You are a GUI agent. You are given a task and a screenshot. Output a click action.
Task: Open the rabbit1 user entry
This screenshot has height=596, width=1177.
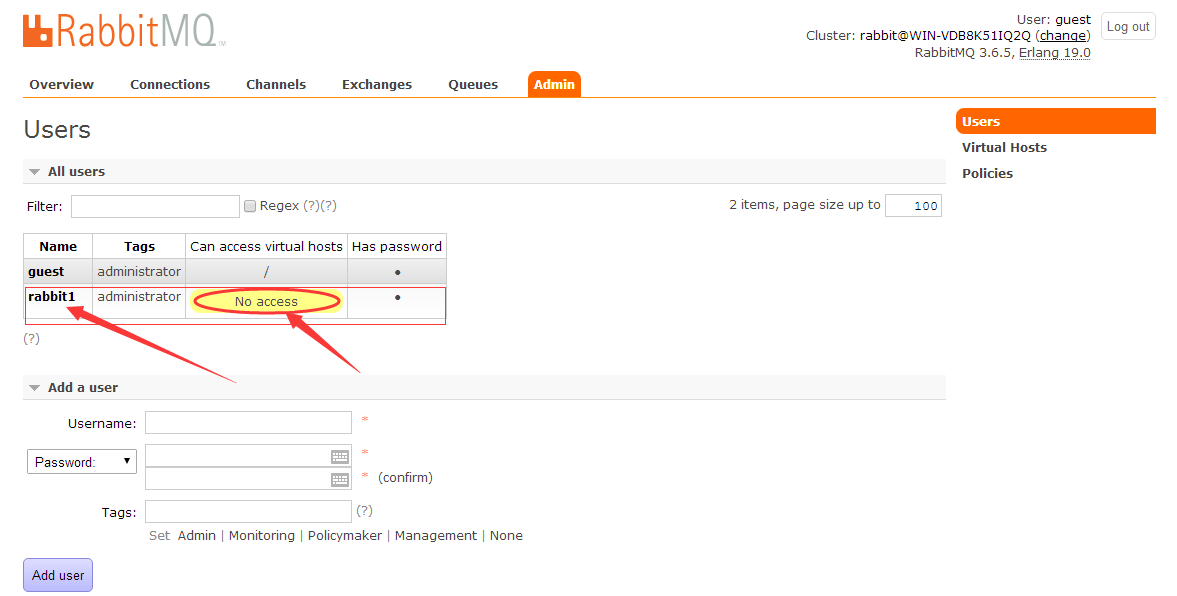pyautogui.click(x=52, y=296)
